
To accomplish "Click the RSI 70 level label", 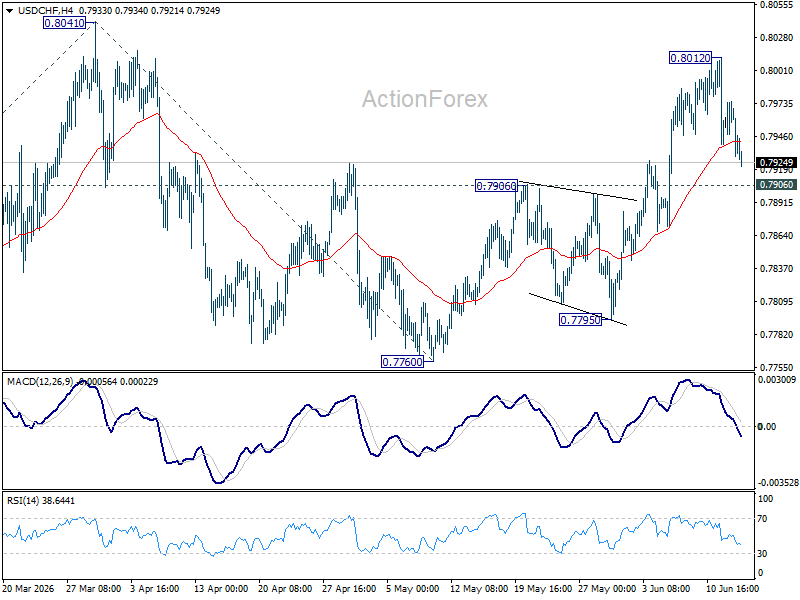I will [x=763, y=519].
